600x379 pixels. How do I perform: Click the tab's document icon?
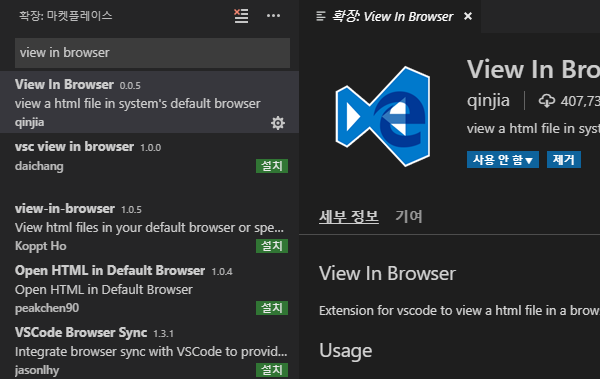point(321,16)
